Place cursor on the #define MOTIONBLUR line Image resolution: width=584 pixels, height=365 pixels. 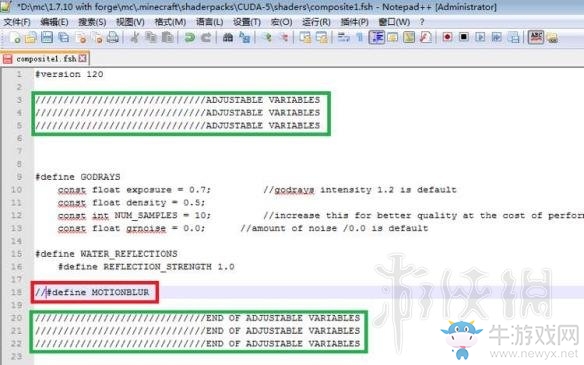[x=92, y=292]
